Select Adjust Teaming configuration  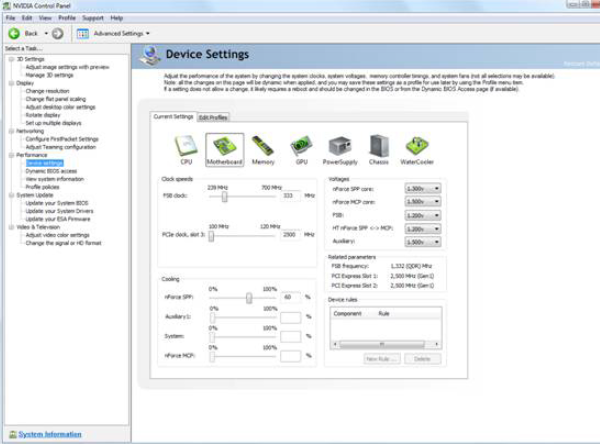coord(61,147)
